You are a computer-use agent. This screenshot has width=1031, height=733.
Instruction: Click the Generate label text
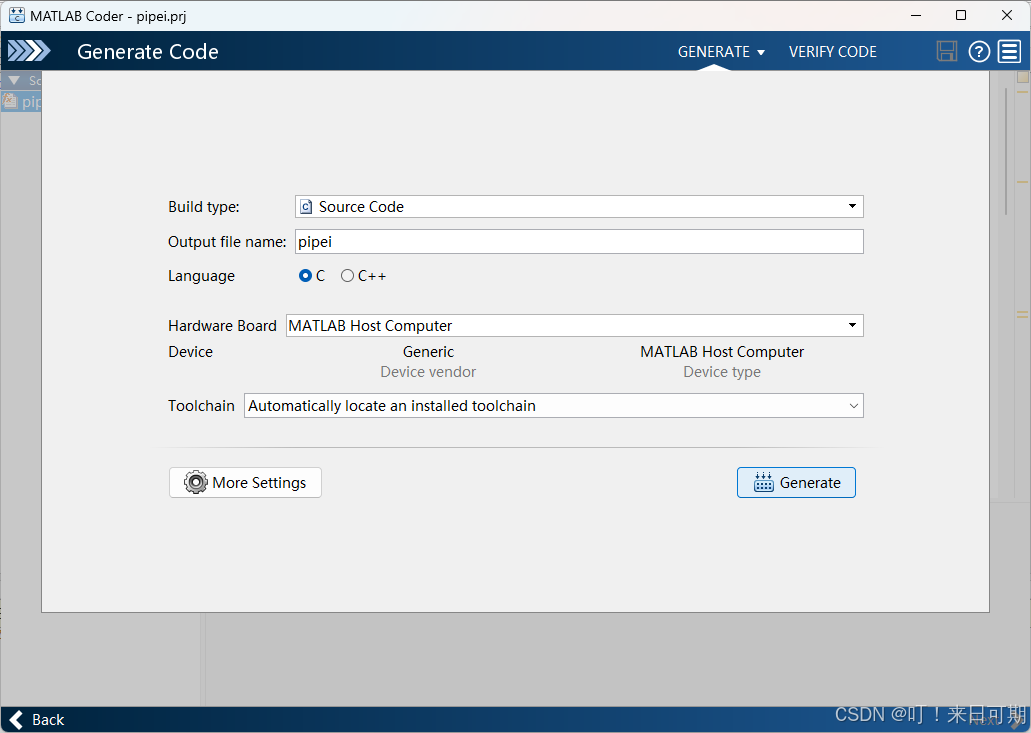click(810, 483)
